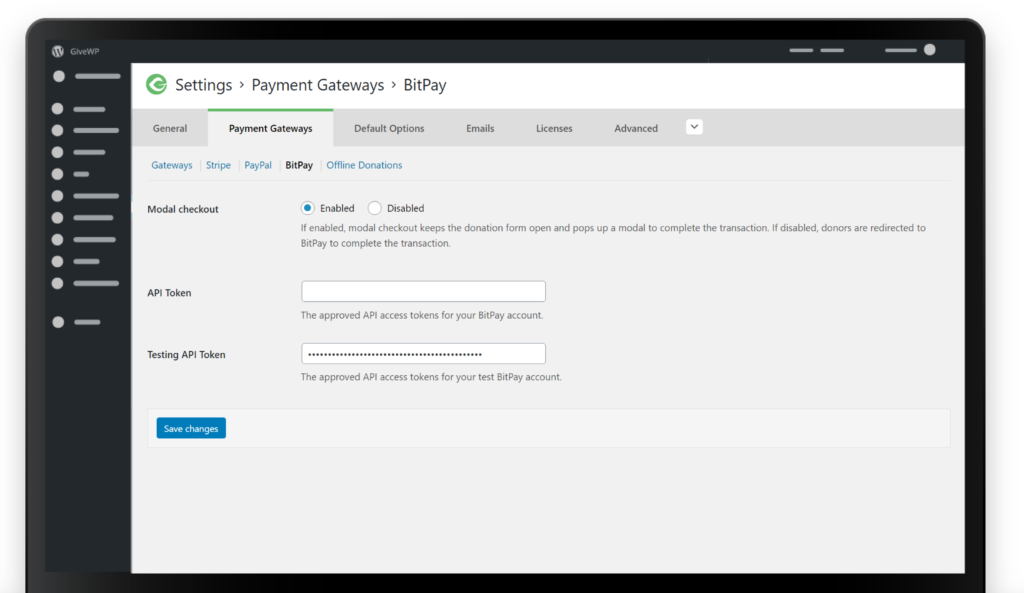This screenshot has height=593, width=1024.
Task: Click the Save changes button
Action: coord(191,428)
